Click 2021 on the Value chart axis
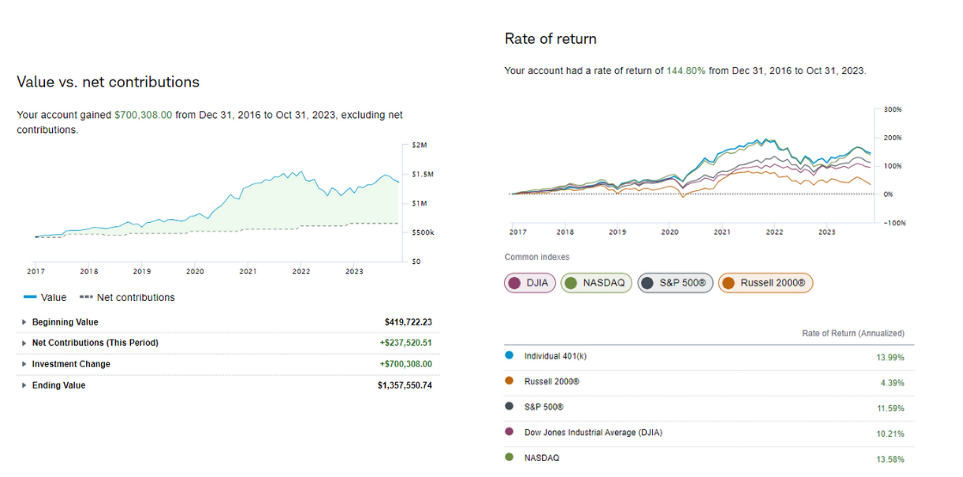Image resolution: width=963 pixels, height=477 pixels. [247, 271]
